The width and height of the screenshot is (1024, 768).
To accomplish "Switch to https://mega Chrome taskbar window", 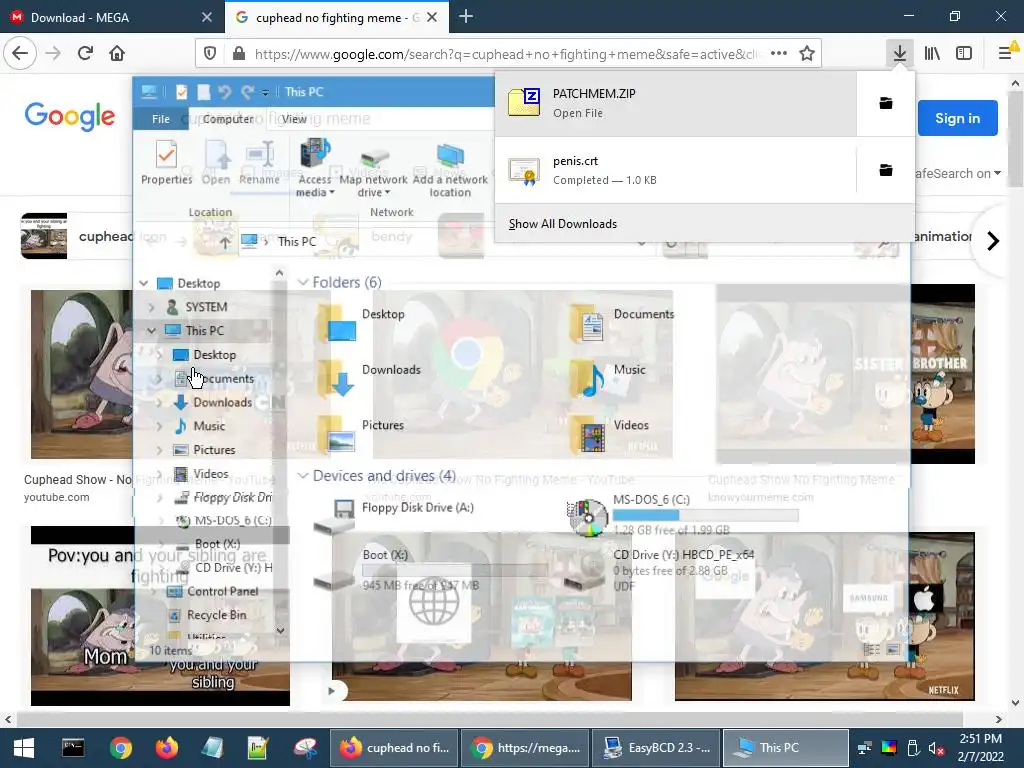I will (x=526, y=748).
